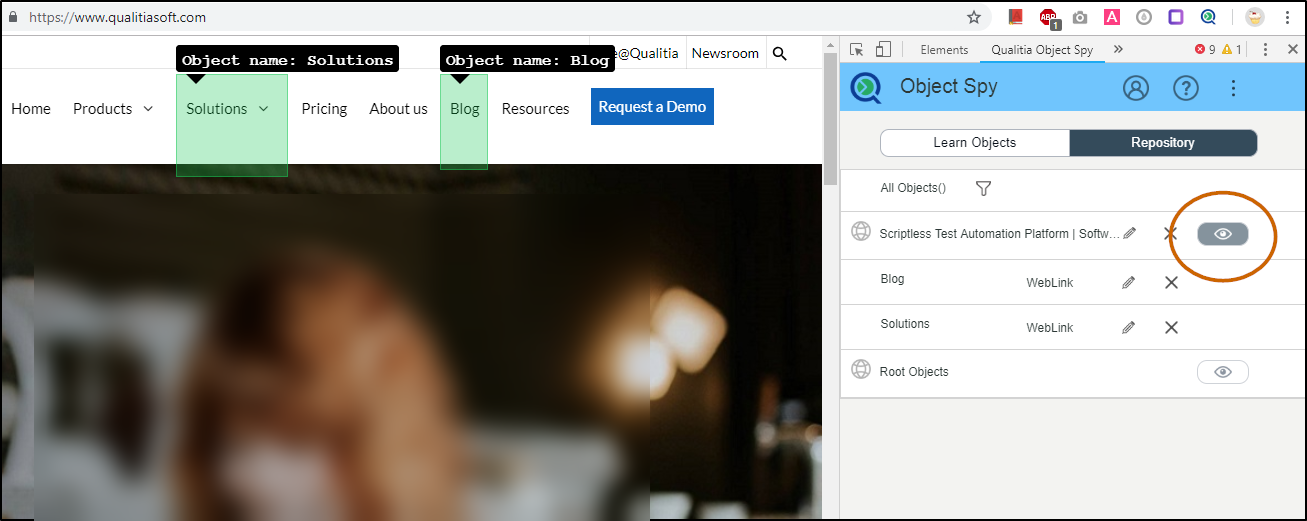Select the Repository tab
This screenshot has height=521, width=1307.
click(1162, 143)
